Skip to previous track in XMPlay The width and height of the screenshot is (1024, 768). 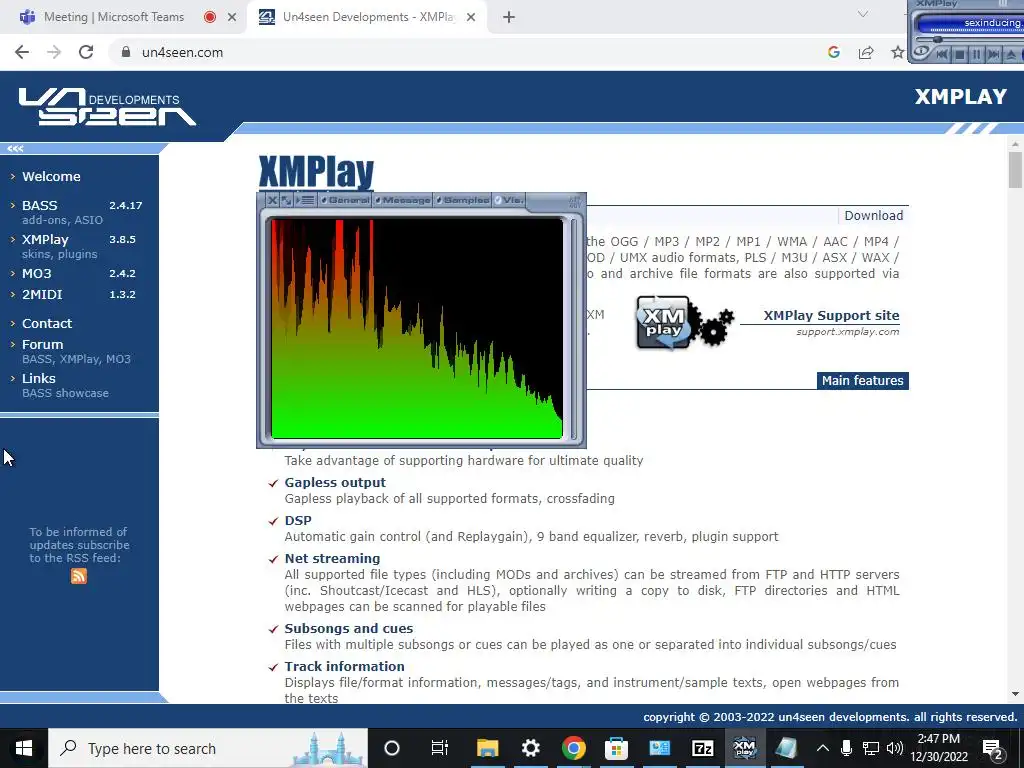942,54
